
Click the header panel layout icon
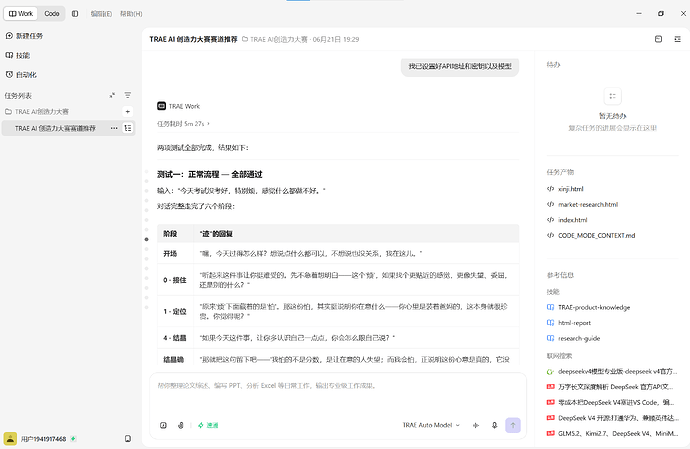[658, 39]
